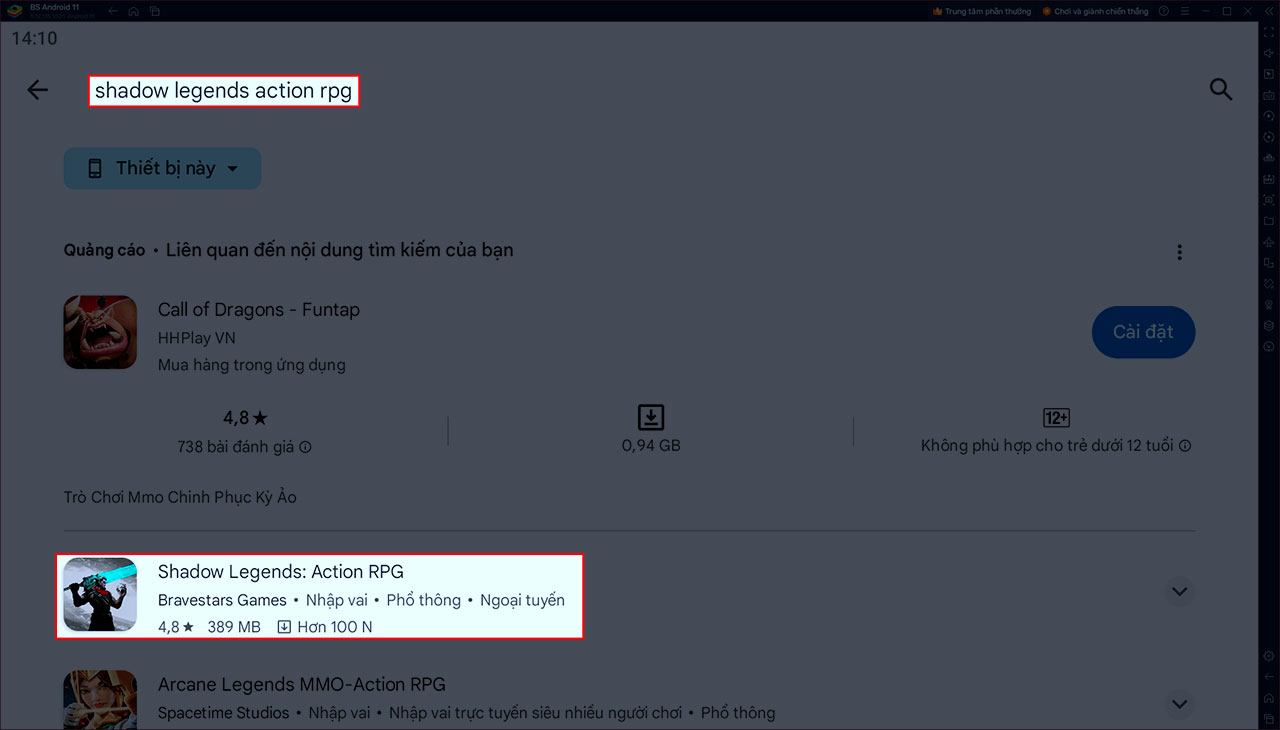Click the set location pin icon in the sidebar
This screenshot has width=1280, height=730.
(1269, 304)
